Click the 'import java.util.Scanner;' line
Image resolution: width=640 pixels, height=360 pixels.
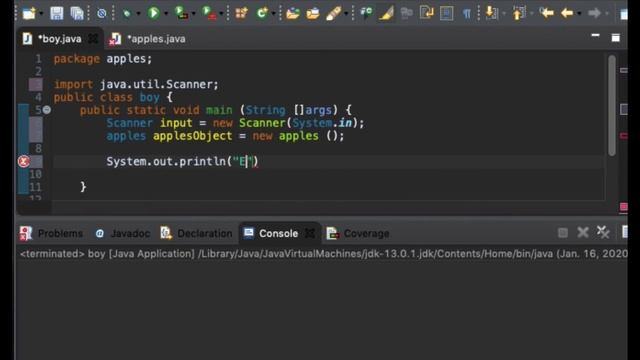click(136, 84)
